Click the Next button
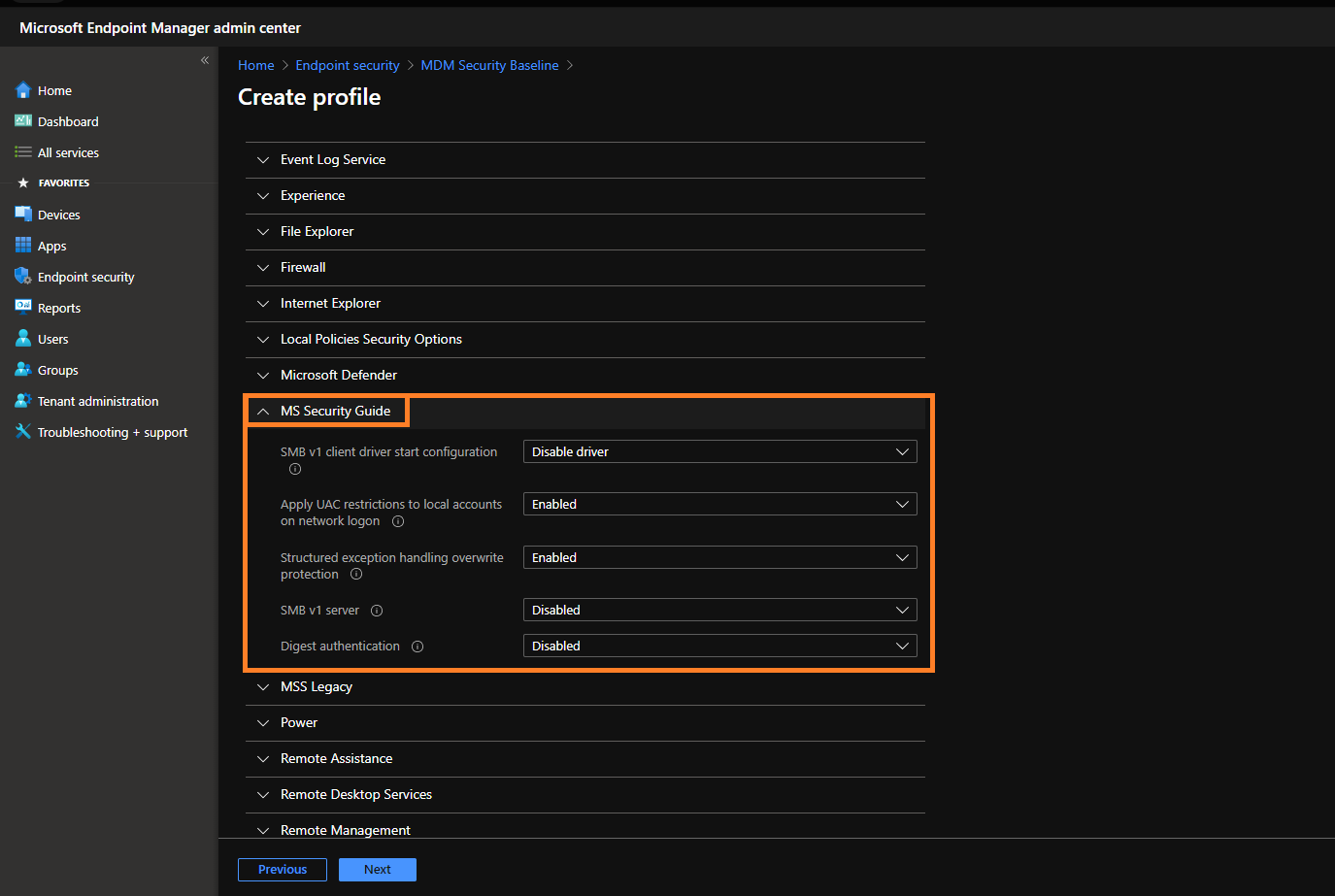Screen dimensions: 1335x896 [378, 870]
